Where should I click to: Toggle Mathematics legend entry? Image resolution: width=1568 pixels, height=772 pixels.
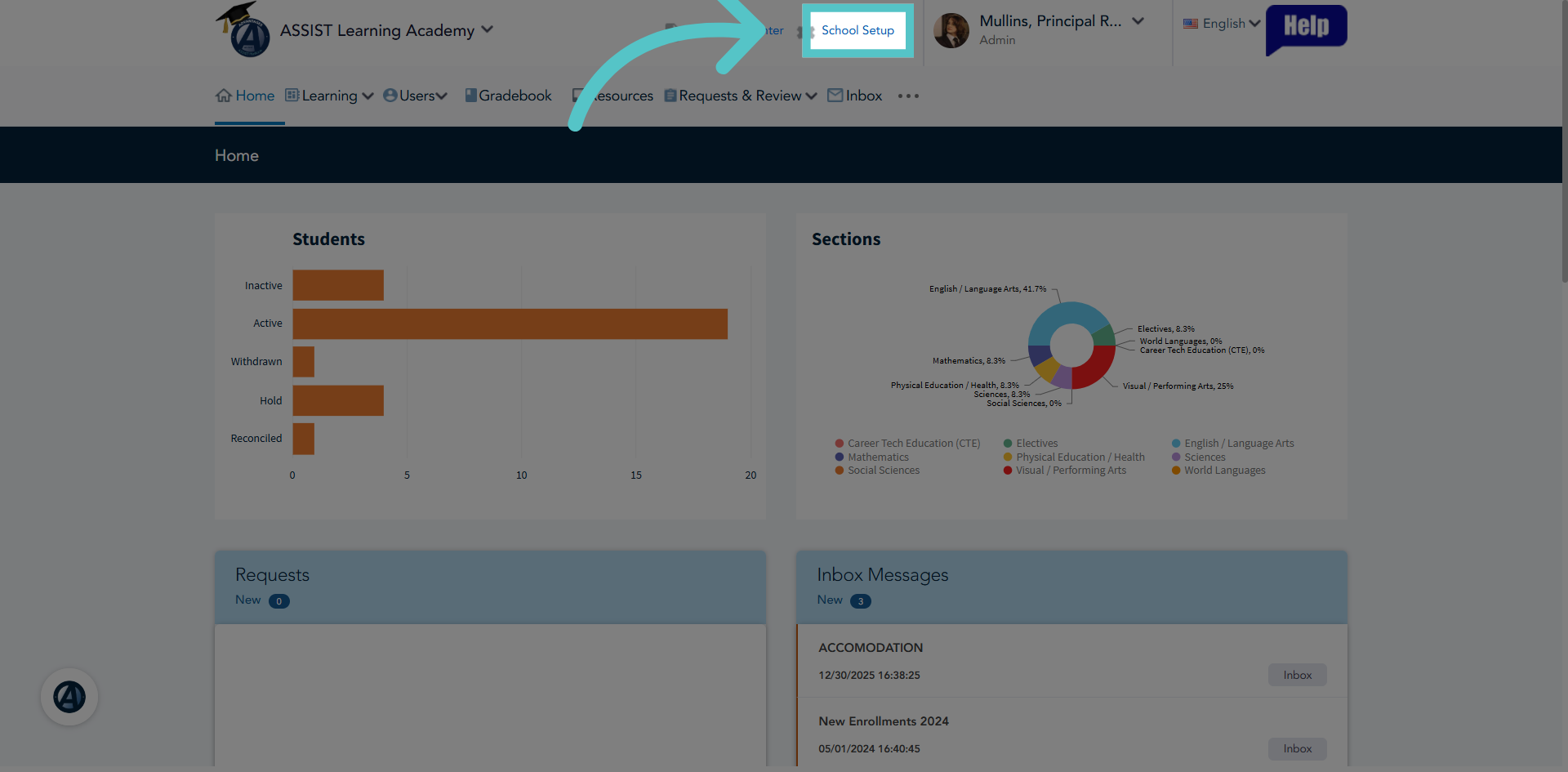pos(871,457)
